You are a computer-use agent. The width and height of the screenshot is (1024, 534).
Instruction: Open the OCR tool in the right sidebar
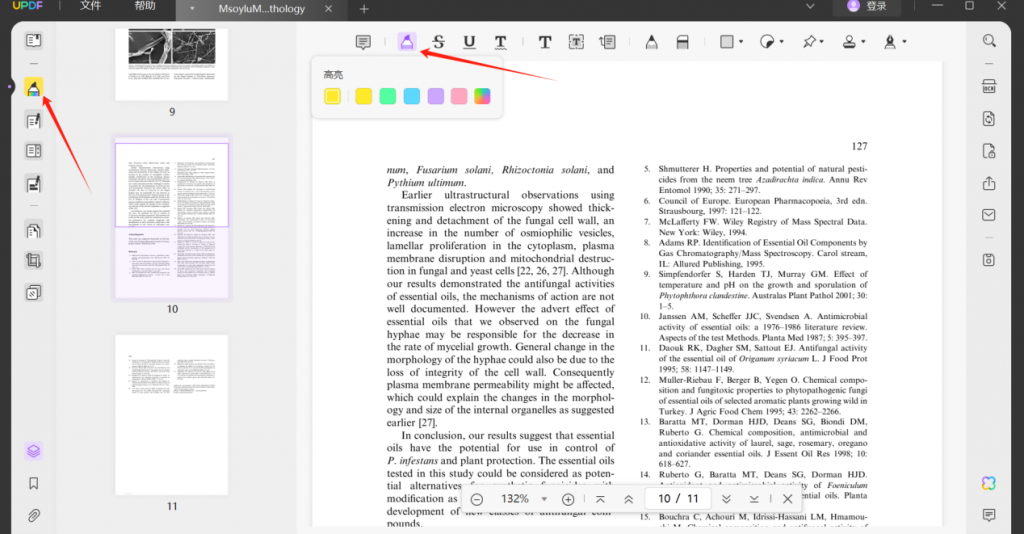pos(988,86)
